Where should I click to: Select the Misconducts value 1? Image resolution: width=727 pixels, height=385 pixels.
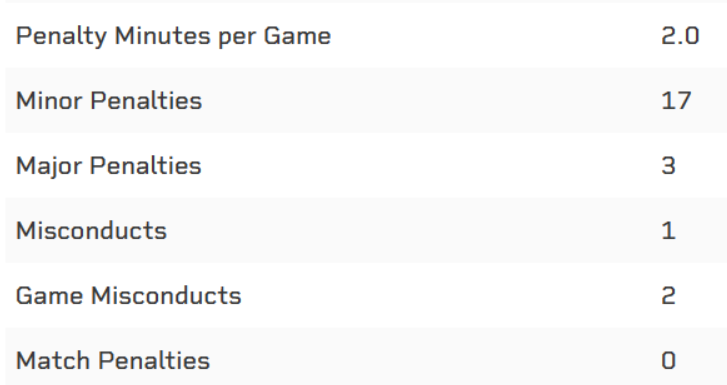[668, 231]
